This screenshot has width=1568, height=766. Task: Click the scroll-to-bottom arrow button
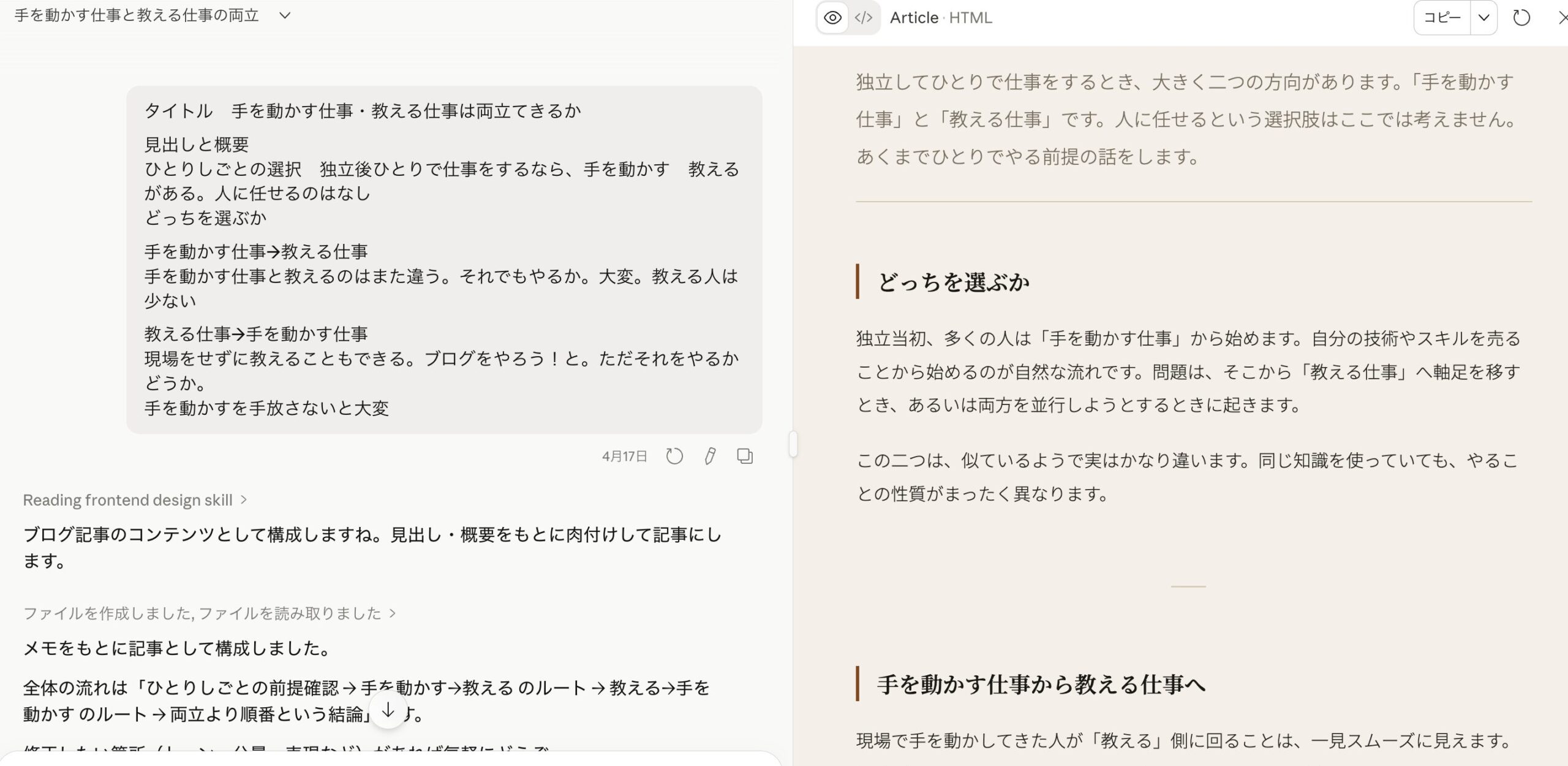tap(388, 711)
